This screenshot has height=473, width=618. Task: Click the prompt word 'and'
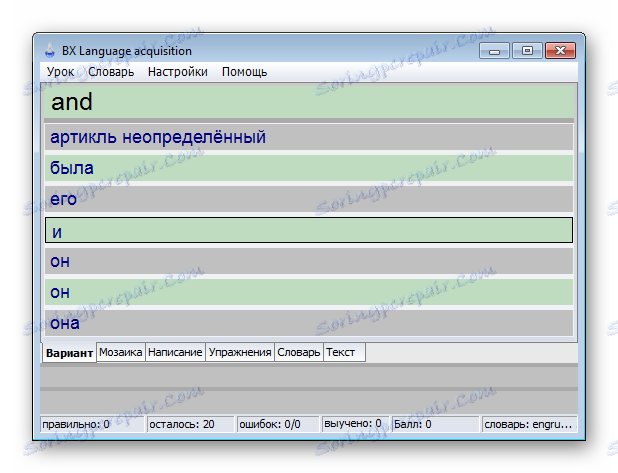pos(72,102)
